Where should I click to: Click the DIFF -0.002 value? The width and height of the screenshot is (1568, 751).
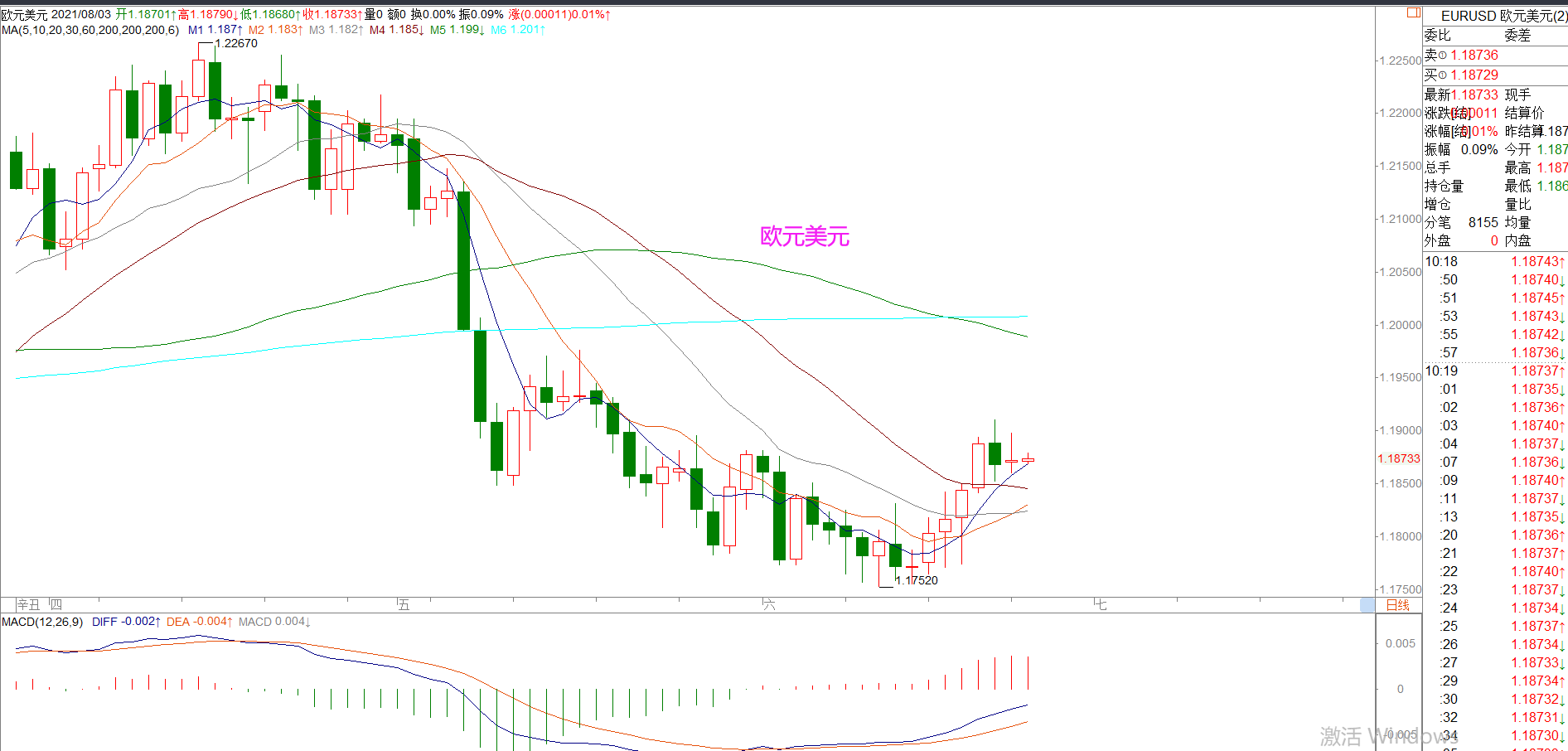(x=126, y=622)
